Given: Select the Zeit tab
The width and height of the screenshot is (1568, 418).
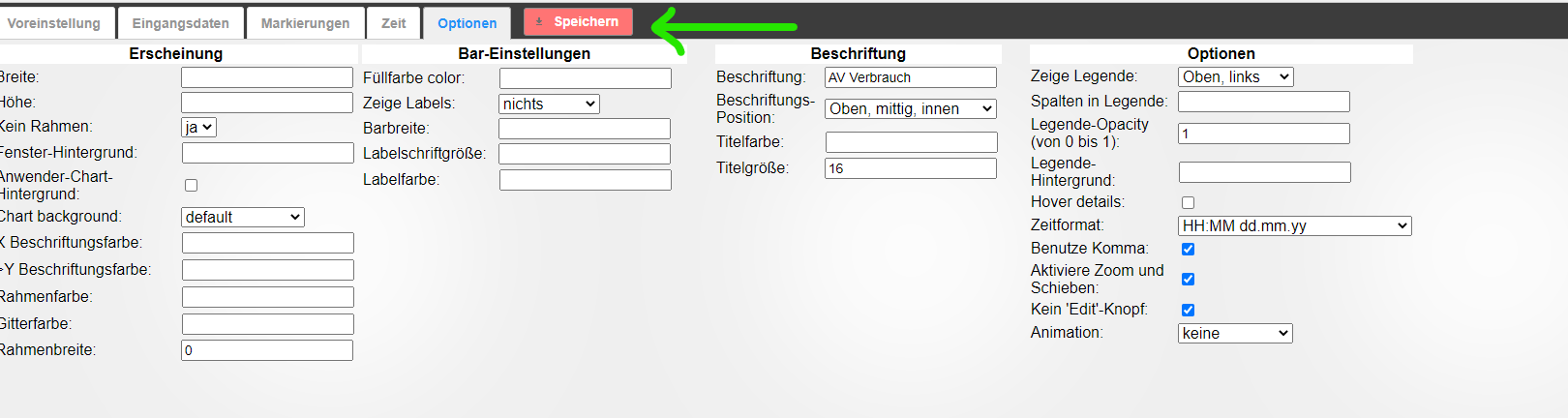Looking at the screenshot, I should pos(393,23).
